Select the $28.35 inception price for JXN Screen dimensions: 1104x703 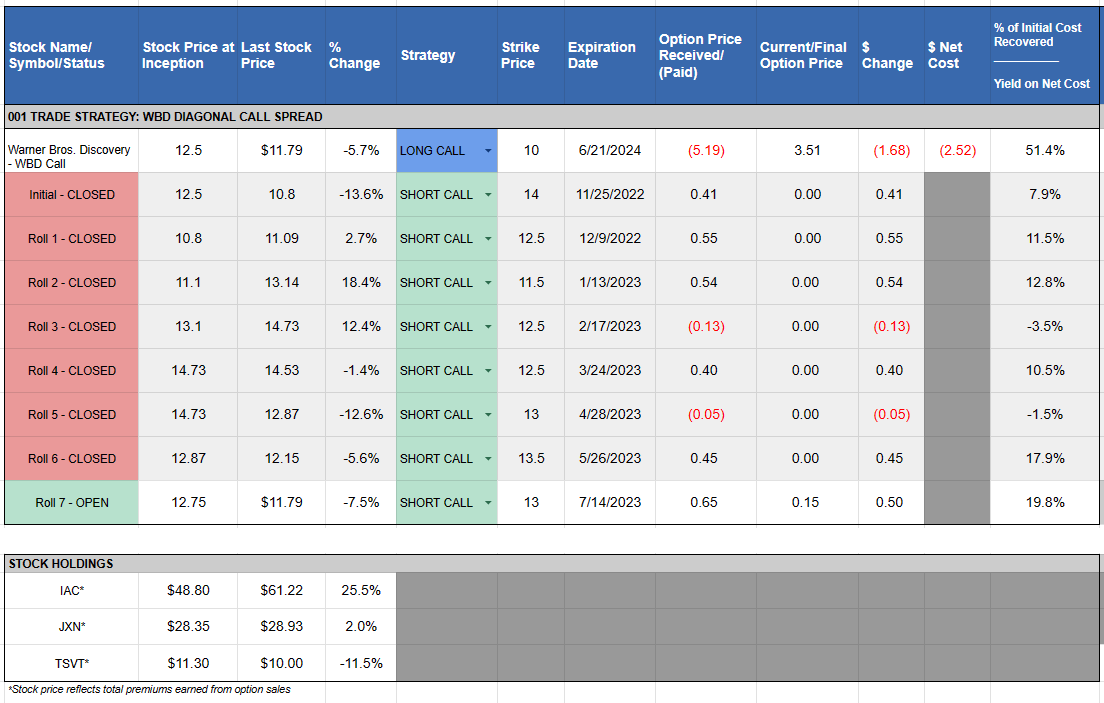tap(188, 627)
